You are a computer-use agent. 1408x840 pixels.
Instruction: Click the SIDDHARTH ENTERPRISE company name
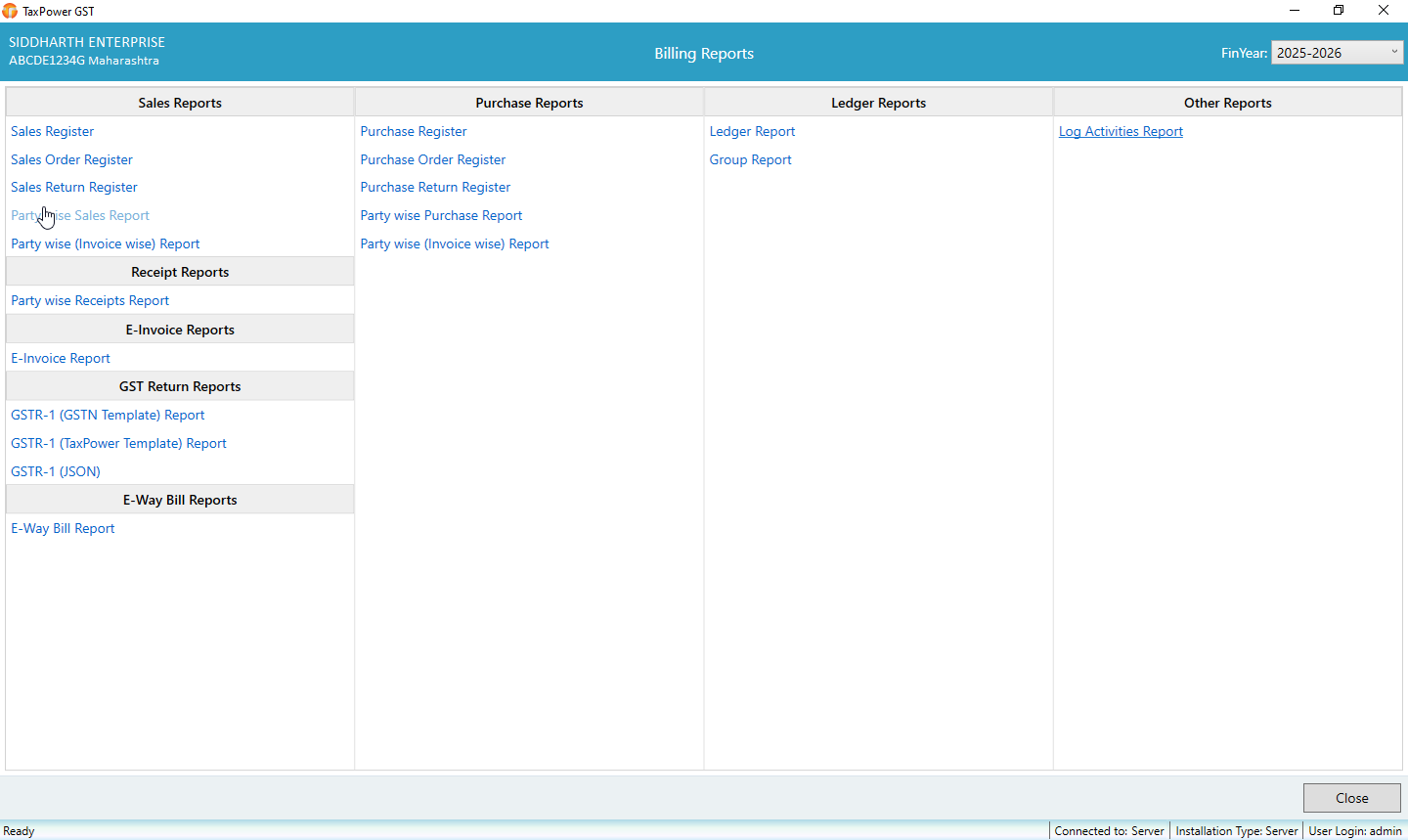[x=87, y=42]
